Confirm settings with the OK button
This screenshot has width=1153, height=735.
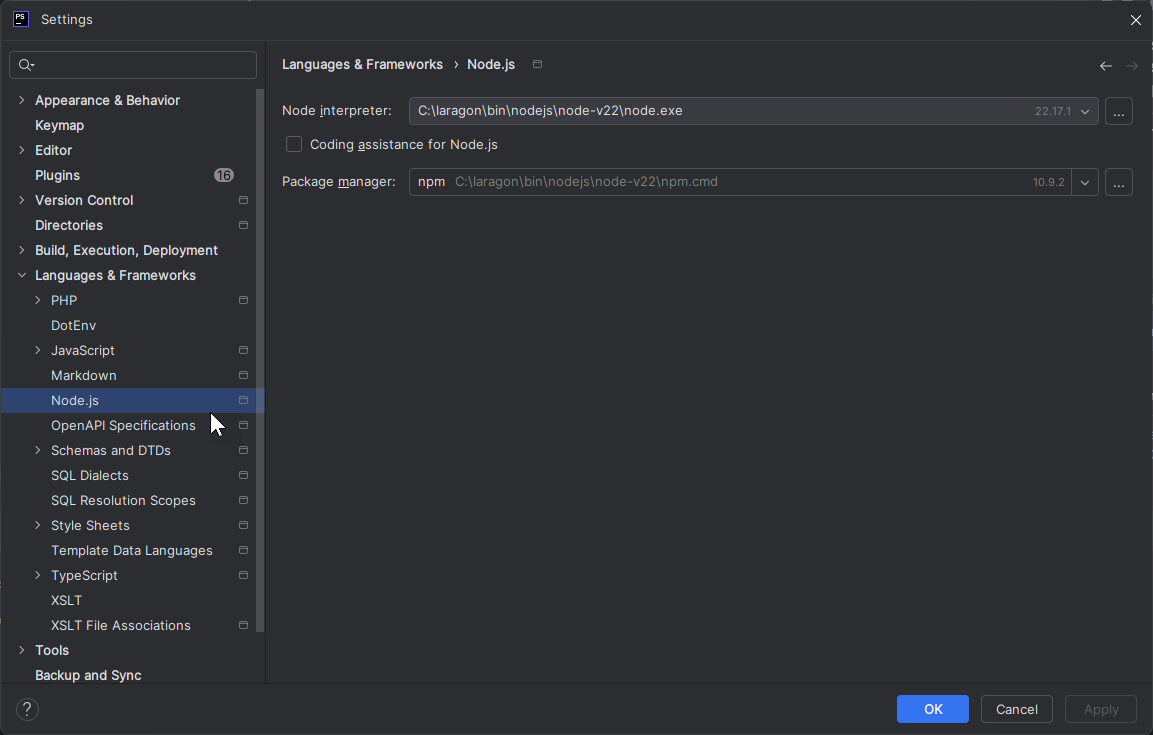[x=932, y=709]
